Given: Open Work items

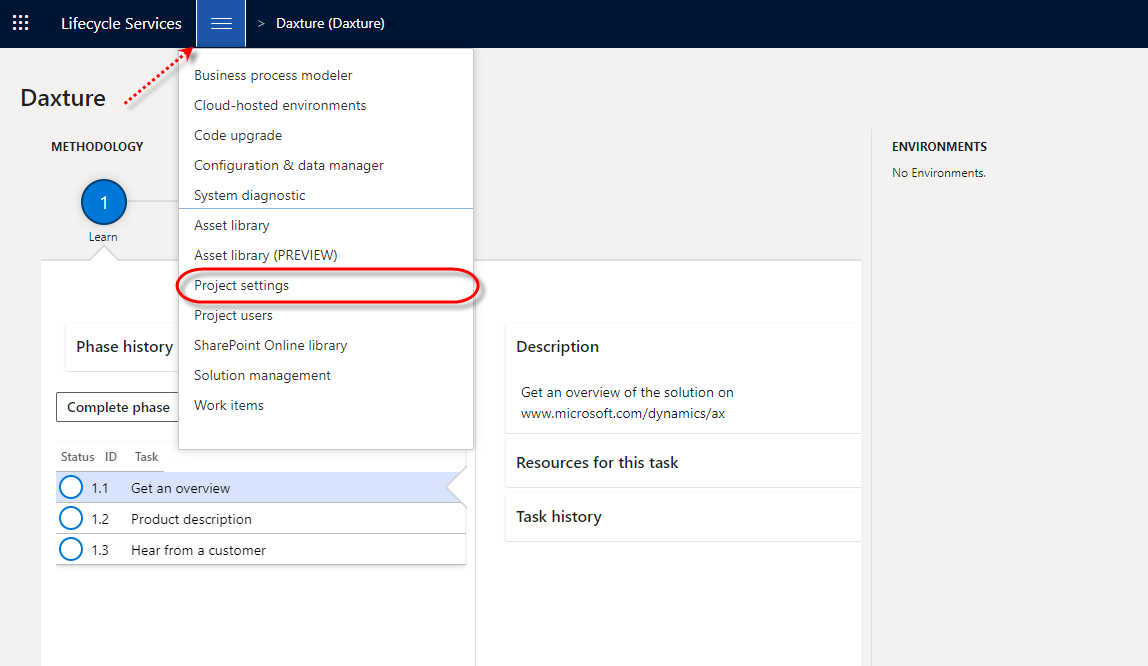Looking at the screenshot, I should 228,405.
